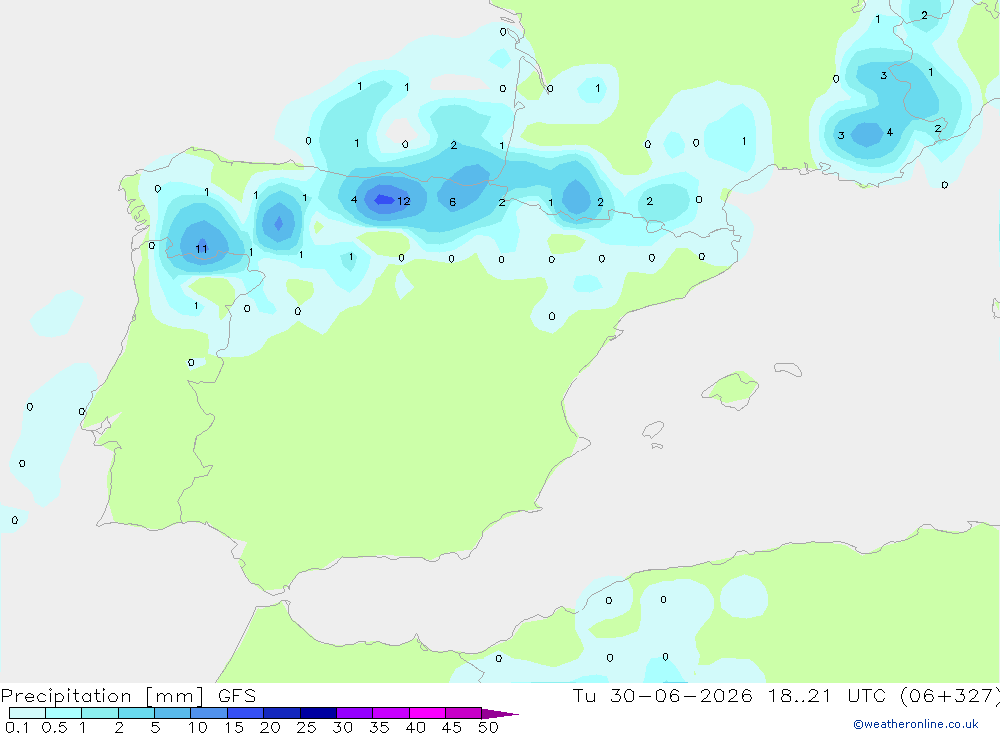
Task: Select the legend swatch between 10 and 15
Action: pos(209,713)
